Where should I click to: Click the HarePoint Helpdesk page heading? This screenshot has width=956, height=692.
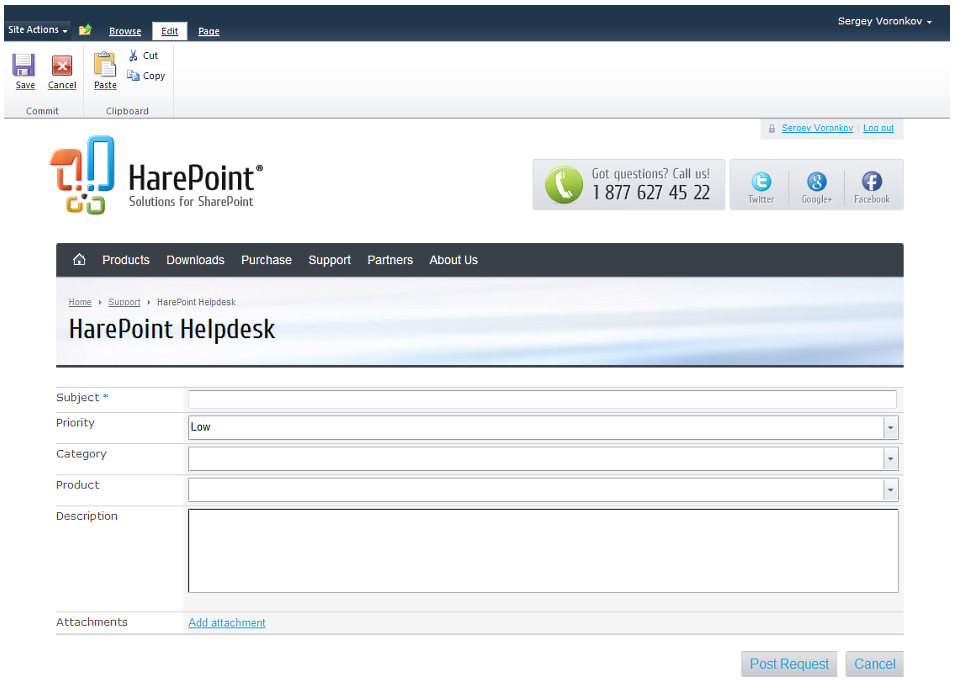click(x=172, y=329)
